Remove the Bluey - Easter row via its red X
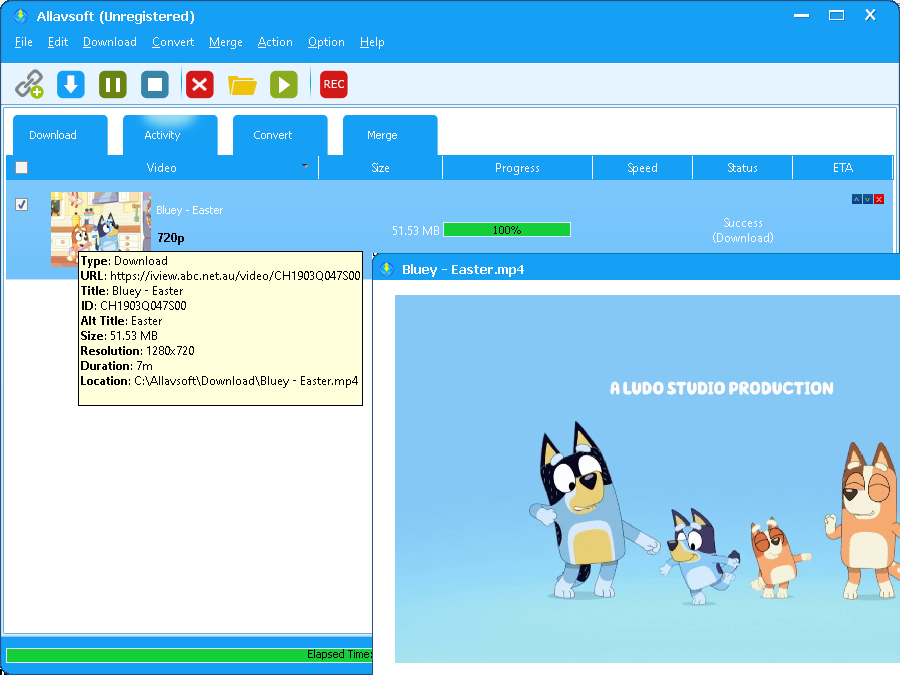This screenshot has width=900, height=675. (x=879, y=199)
